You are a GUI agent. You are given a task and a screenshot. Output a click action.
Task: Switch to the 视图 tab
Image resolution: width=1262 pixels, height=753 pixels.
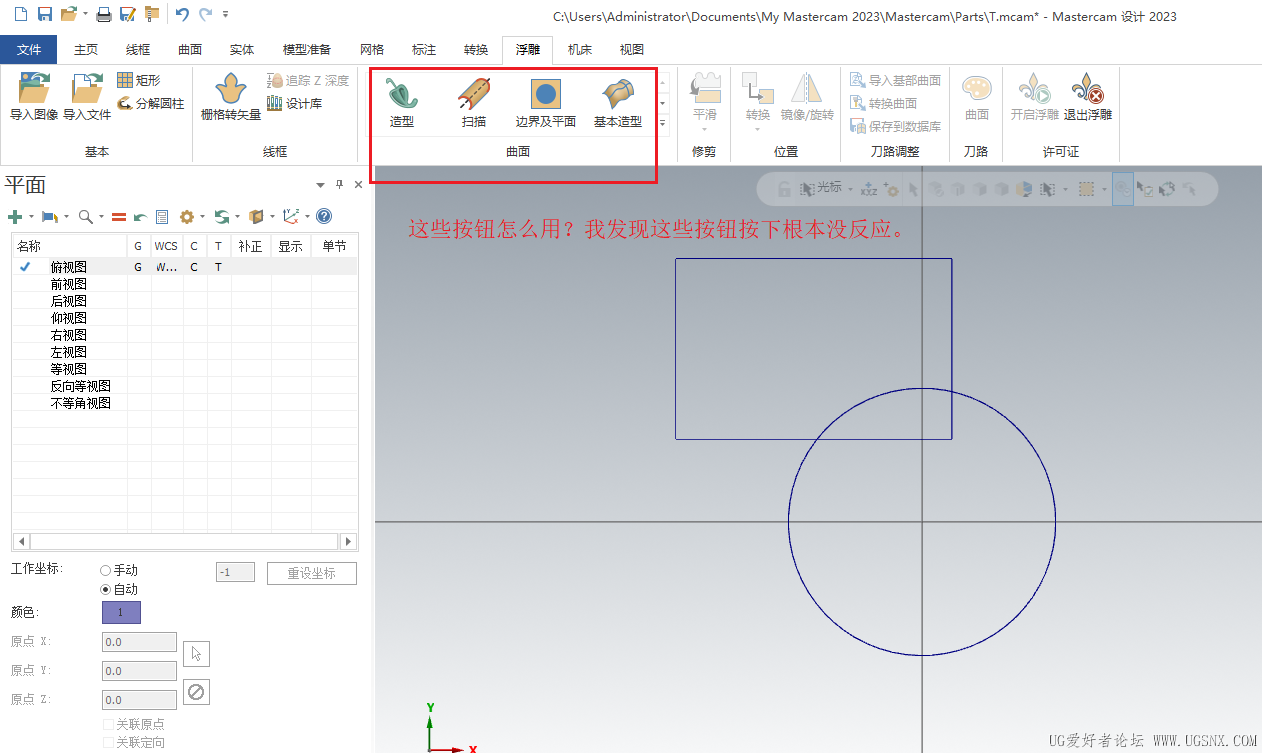pyautogui.click(x=632, y=49)
